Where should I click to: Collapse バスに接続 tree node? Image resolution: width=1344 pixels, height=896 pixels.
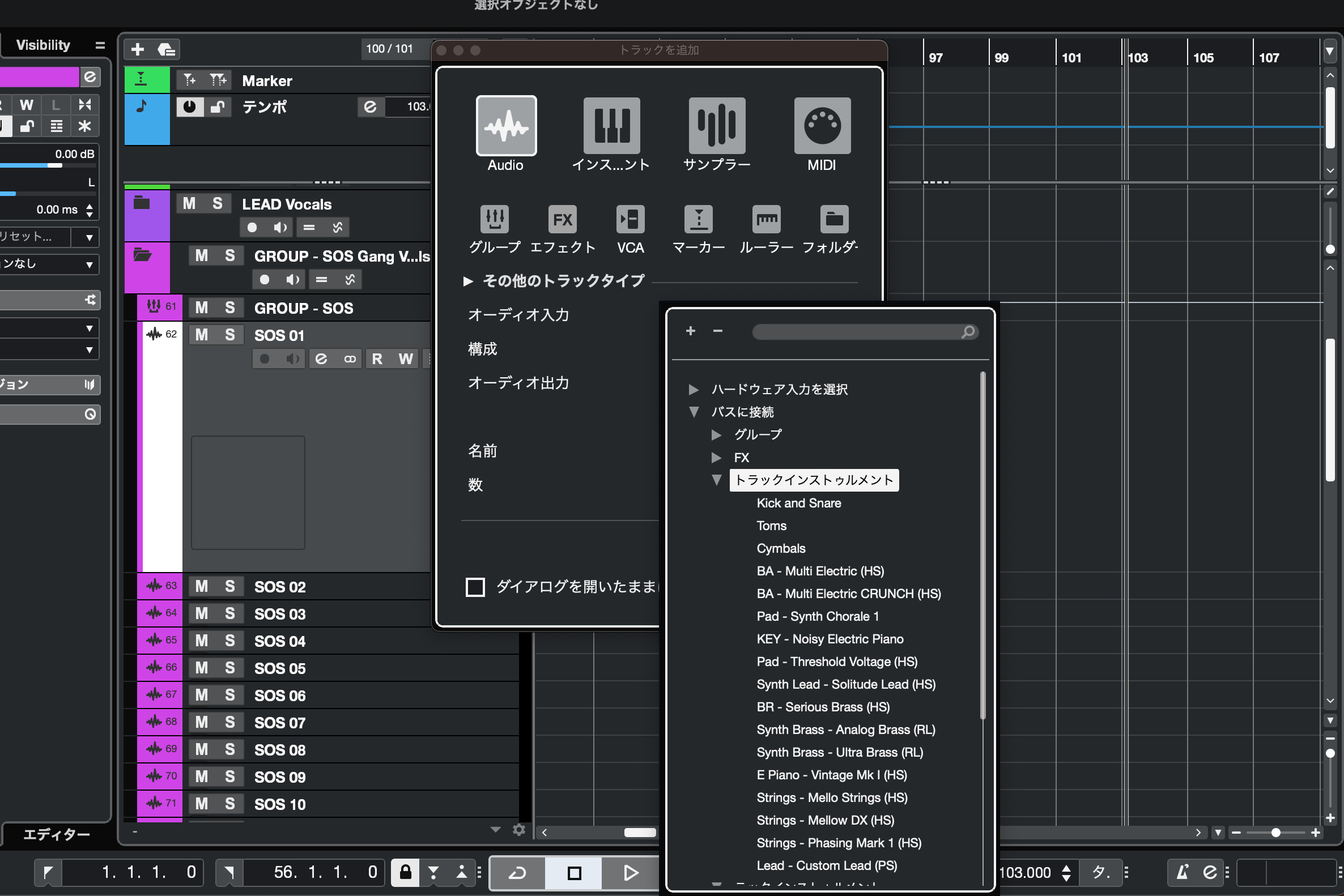pyautogui.click(x=694, y=412)
